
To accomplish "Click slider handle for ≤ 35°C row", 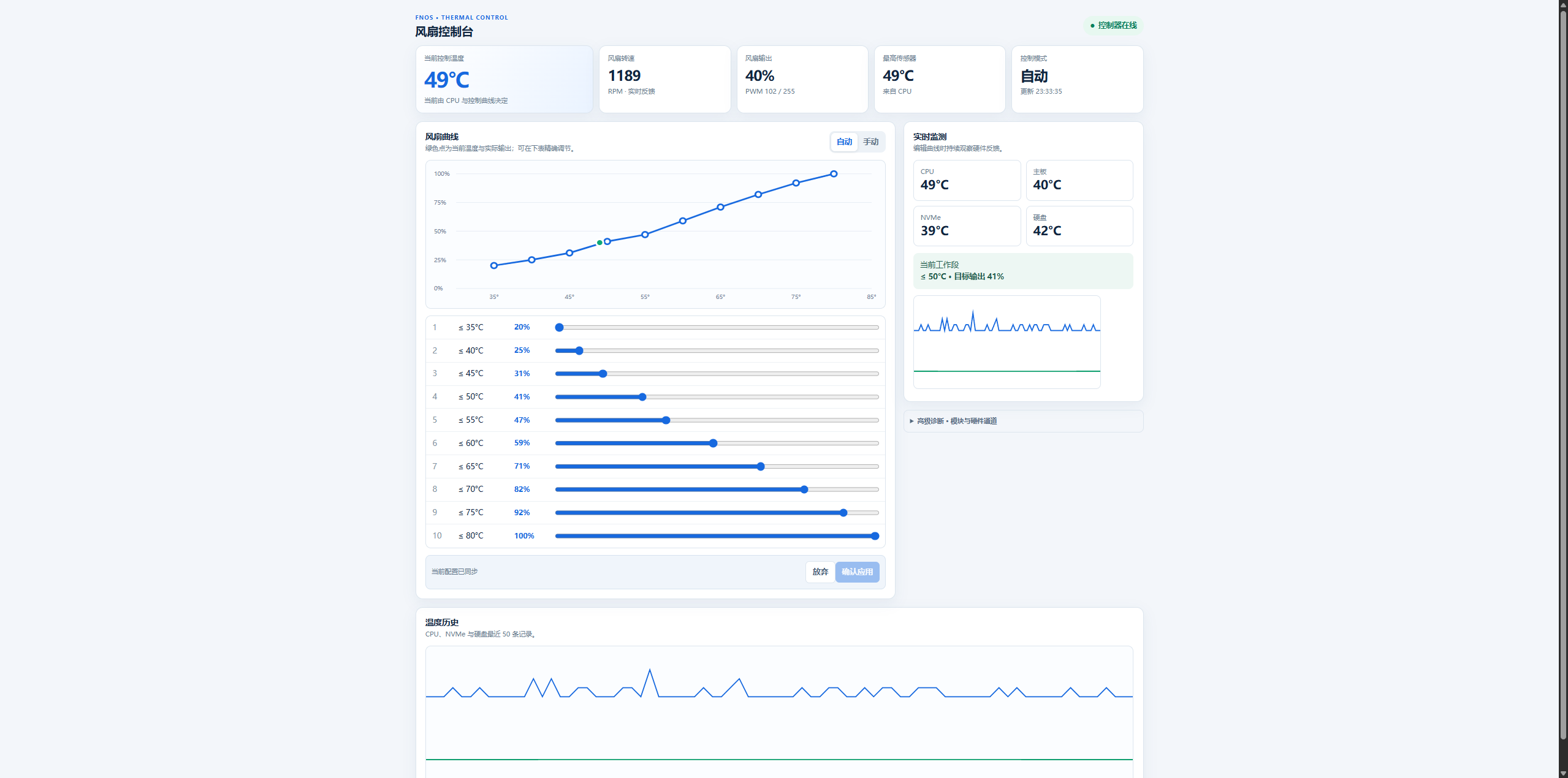I will click(559, 327).
